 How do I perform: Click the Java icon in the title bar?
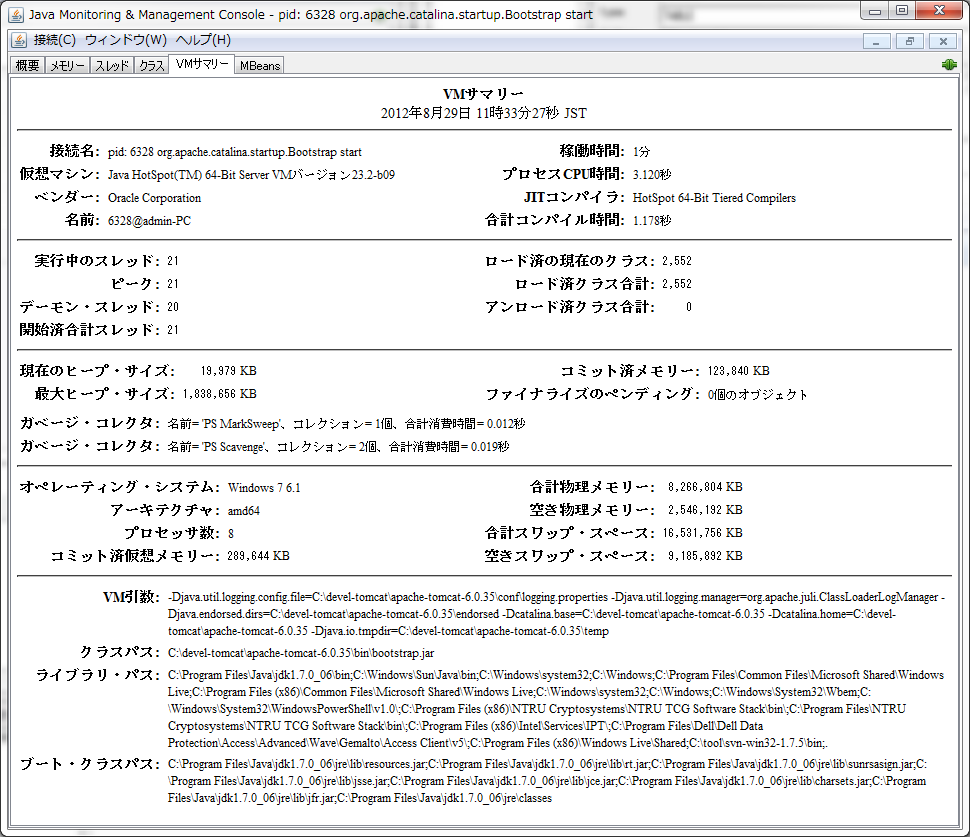pos(17,14)
